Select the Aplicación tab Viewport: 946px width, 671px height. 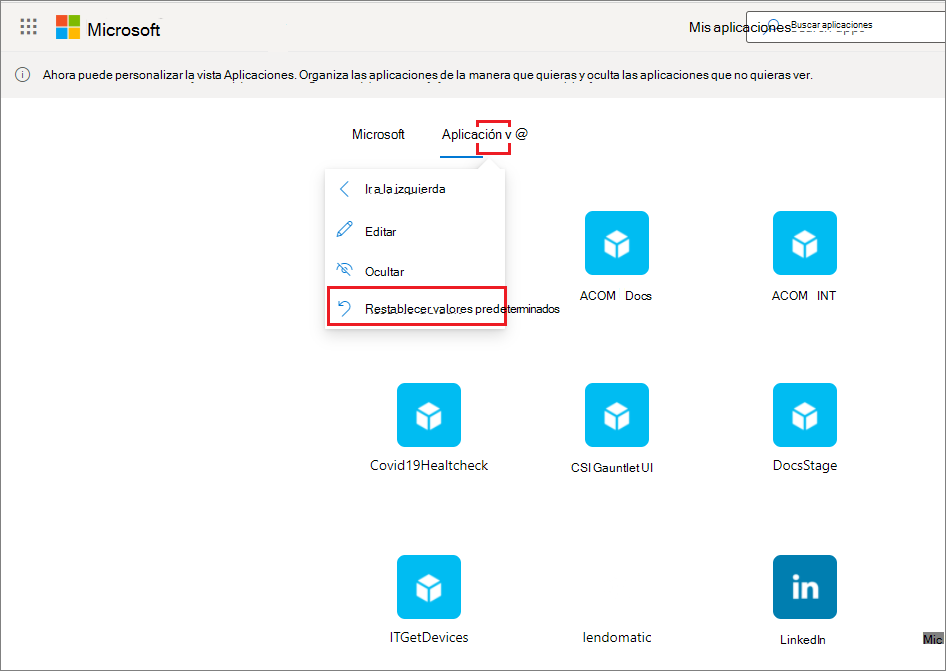(x=471, y=134)
